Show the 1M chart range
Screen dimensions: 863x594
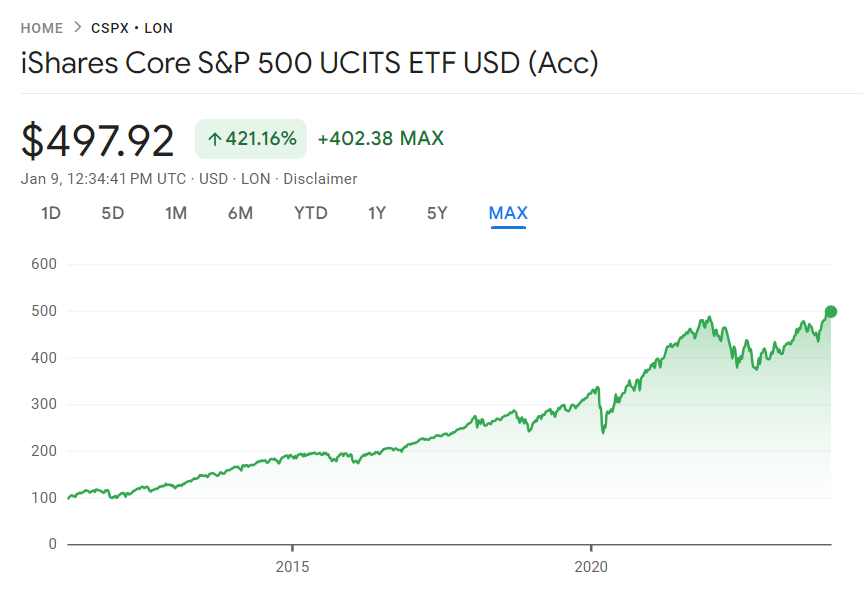pyautogui.click(x=176, y=213)
